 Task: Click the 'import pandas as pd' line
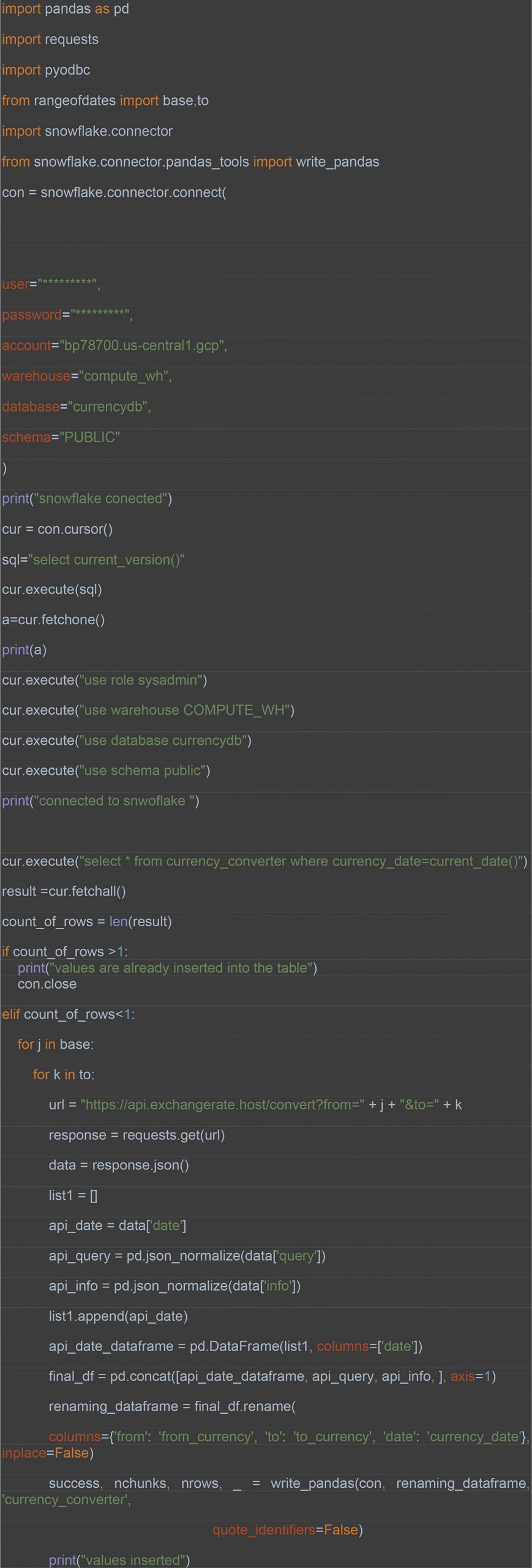pos(66,9)
